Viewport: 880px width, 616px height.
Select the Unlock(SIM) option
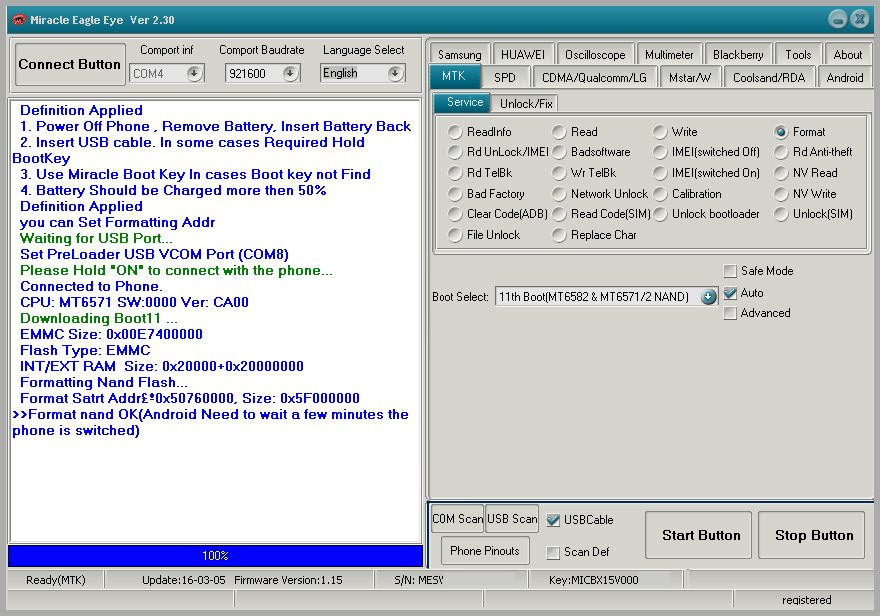tap(814, 214)
